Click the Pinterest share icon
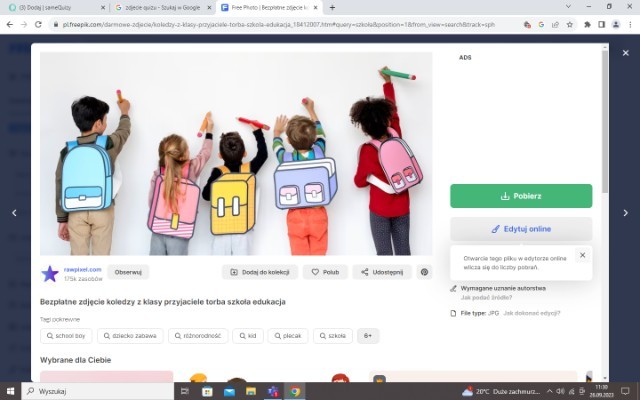Screen dimensions: 640x400 click(x=424, y=272)
